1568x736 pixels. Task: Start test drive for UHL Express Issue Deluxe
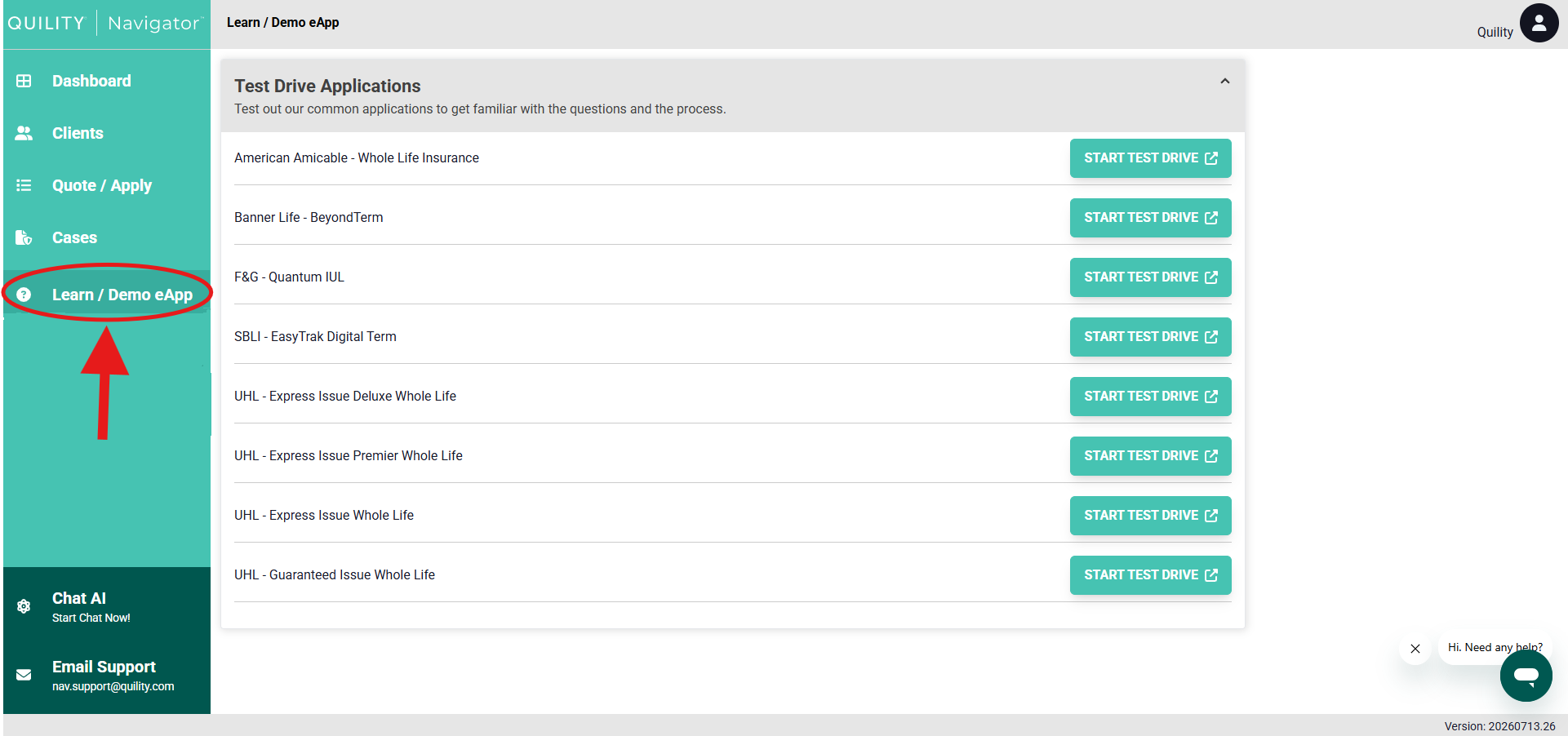click(1150, 397)
